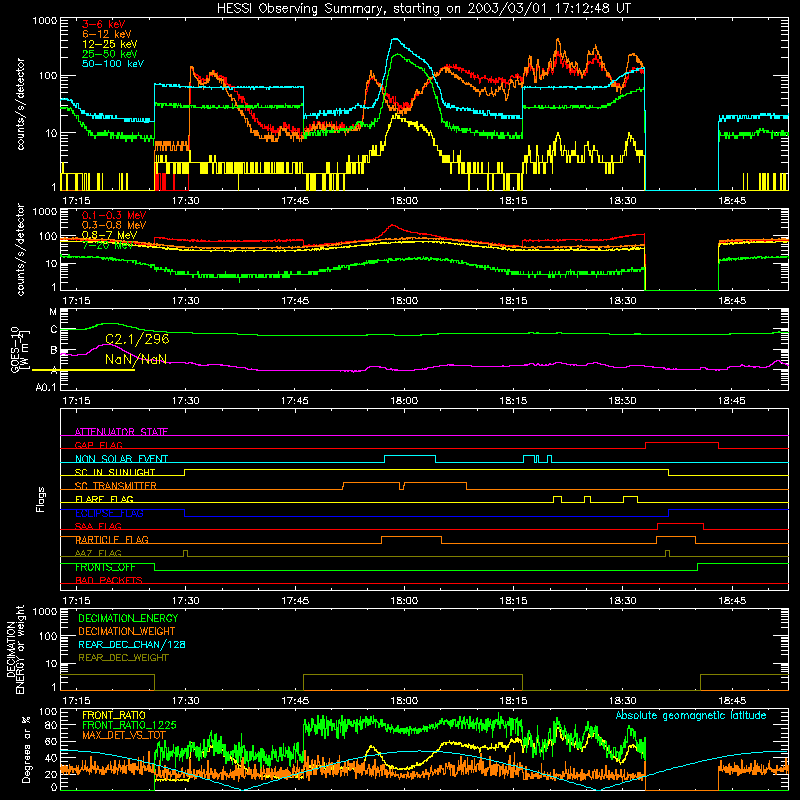Image resolution: width=800 pixels, height=800 pixels.
Task: Click 17:45 tick label under the decimation panel
Action: click(x=295, y=701)
